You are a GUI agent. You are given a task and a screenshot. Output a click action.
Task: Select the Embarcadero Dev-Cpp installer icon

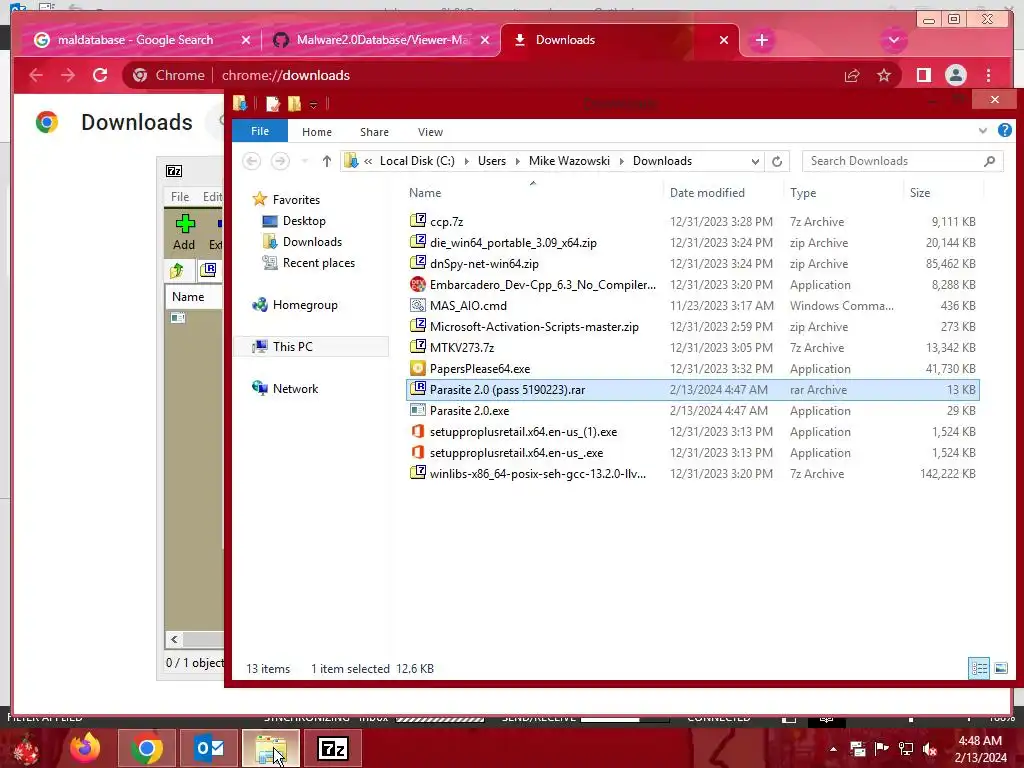pos(417,284)
